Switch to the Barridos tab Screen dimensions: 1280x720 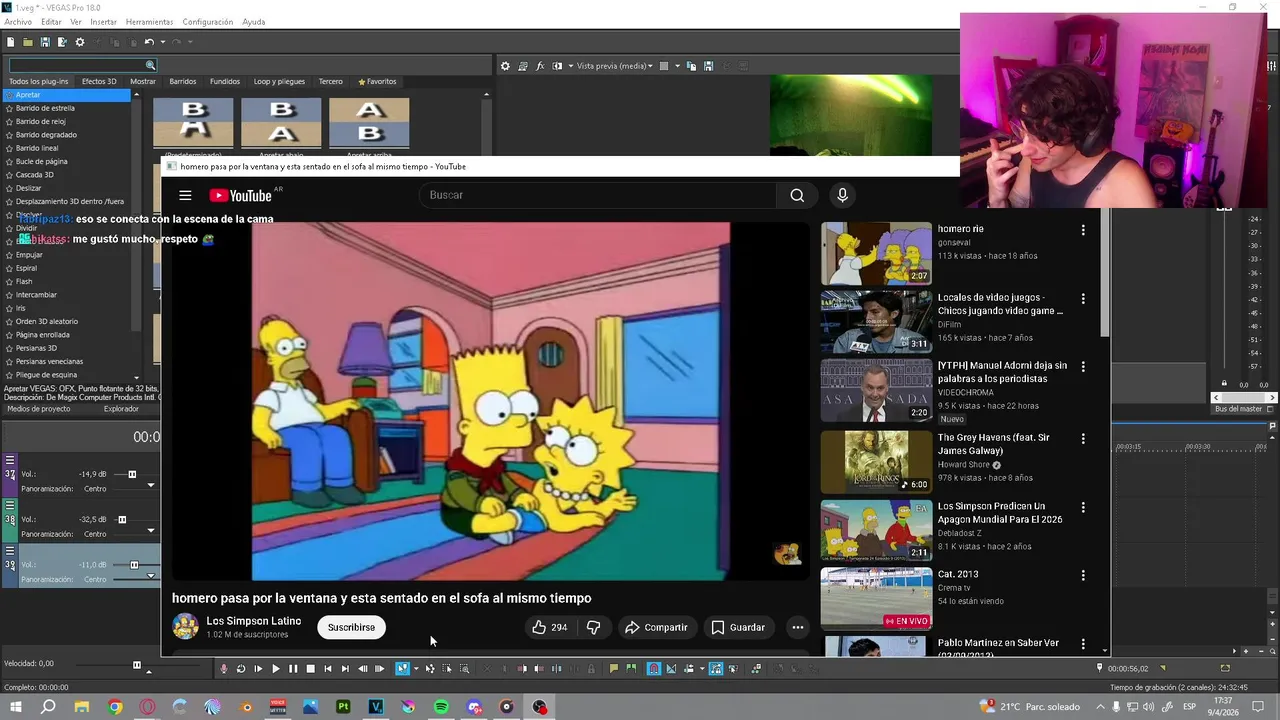183,81
